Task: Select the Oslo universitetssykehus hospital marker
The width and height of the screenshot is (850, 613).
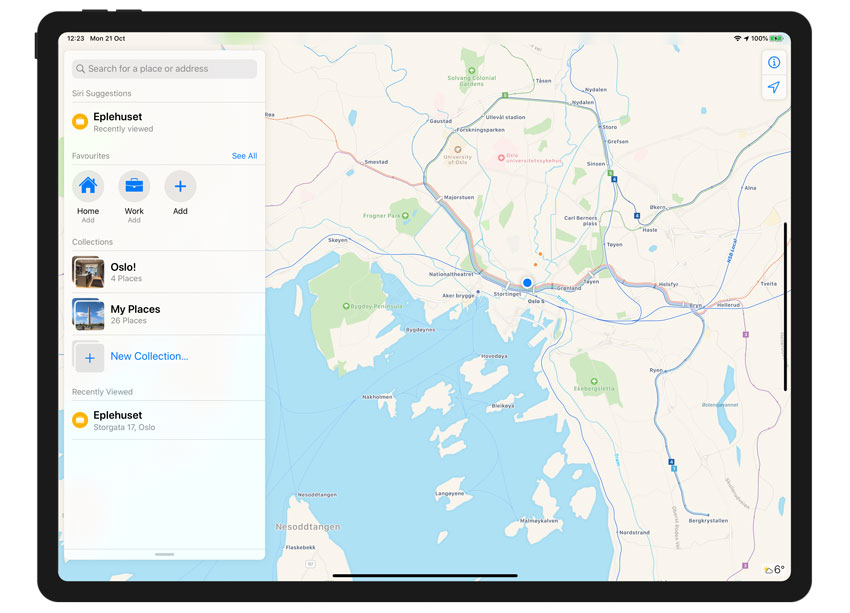Action: (x=501, y=158)
